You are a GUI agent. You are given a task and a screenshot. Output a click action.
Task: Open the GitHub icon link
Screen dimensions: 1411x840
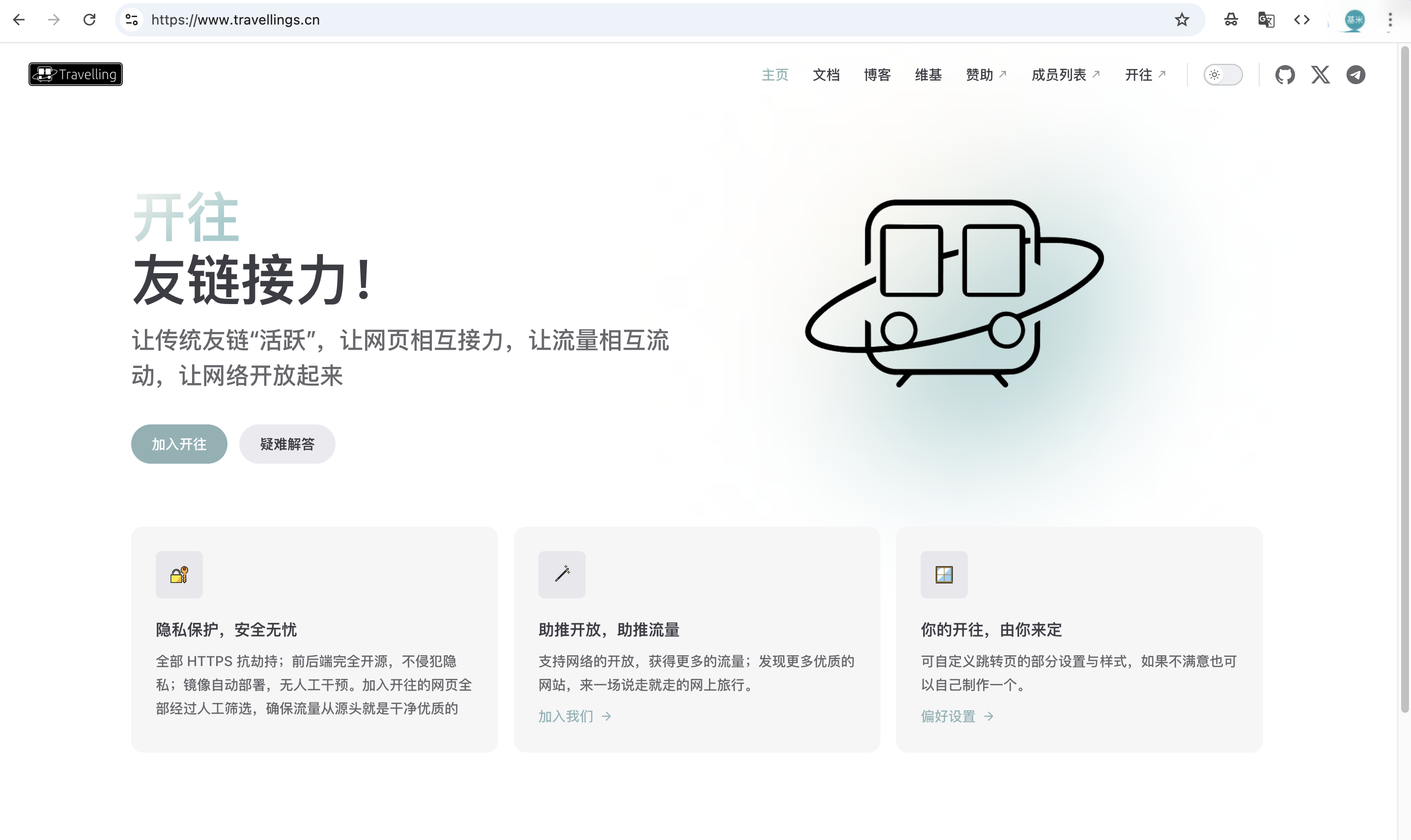point(1284,75)
